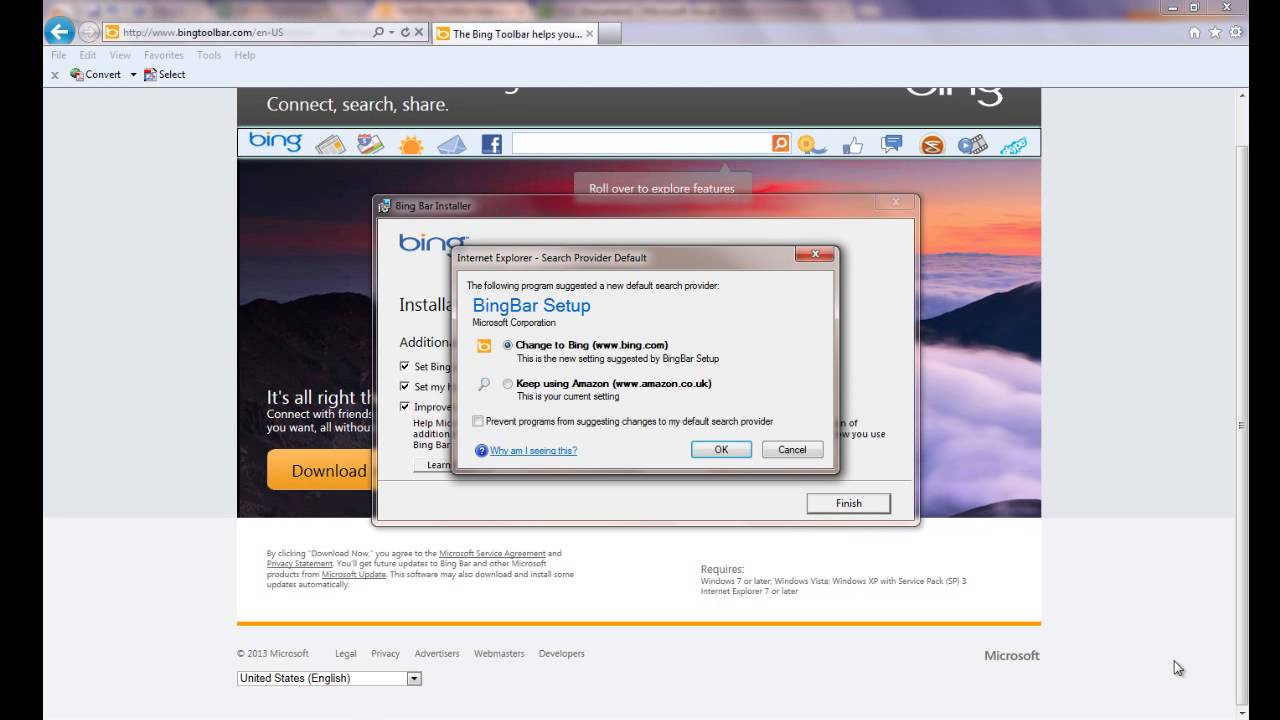Click the orange Bing bar search button
The image size is (1280, 720).
[780, 144]
